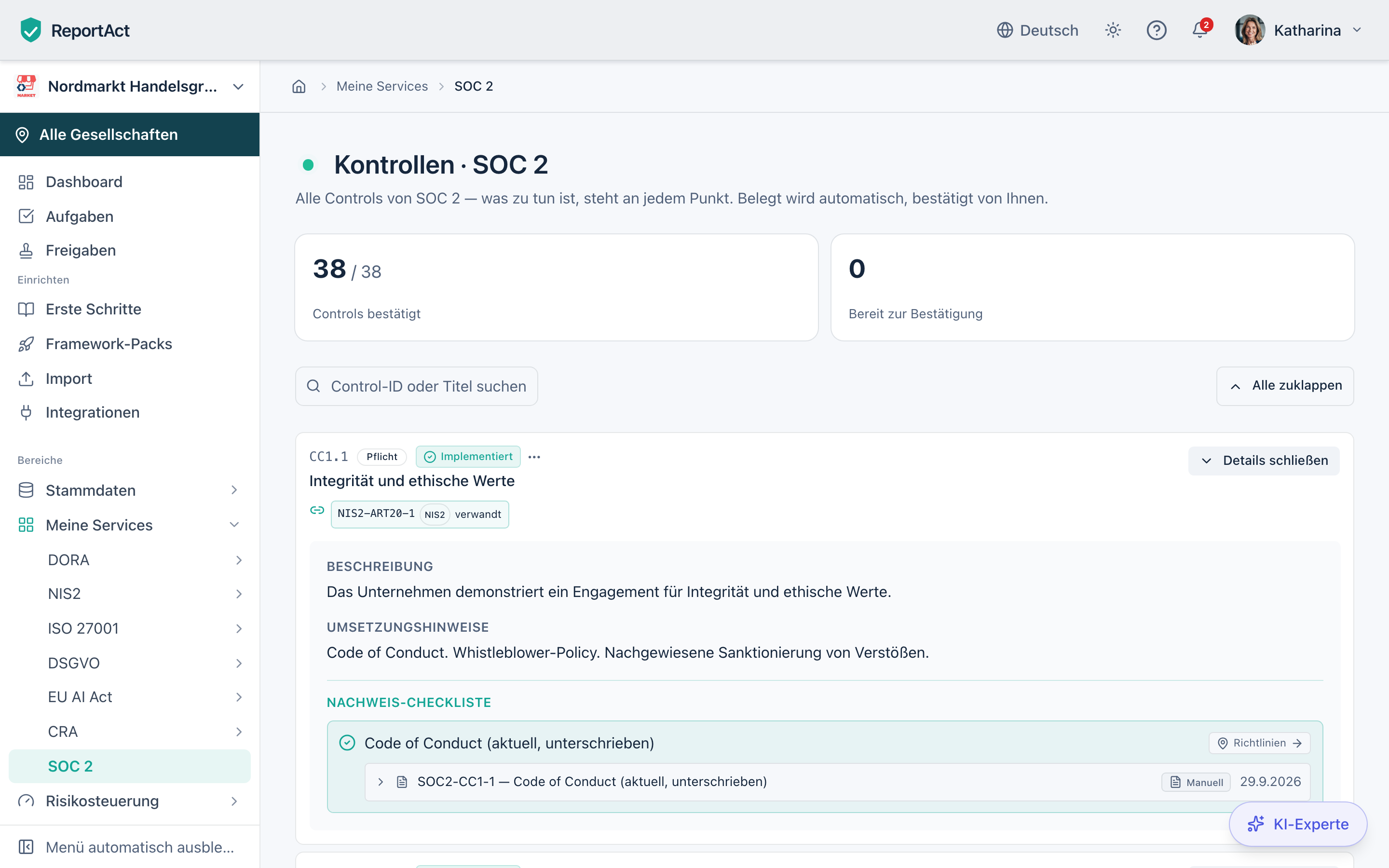This screenshot has height=868, width=1389.
Task: Click Katharina's profile avatar
Action: tap(1250, 30)
